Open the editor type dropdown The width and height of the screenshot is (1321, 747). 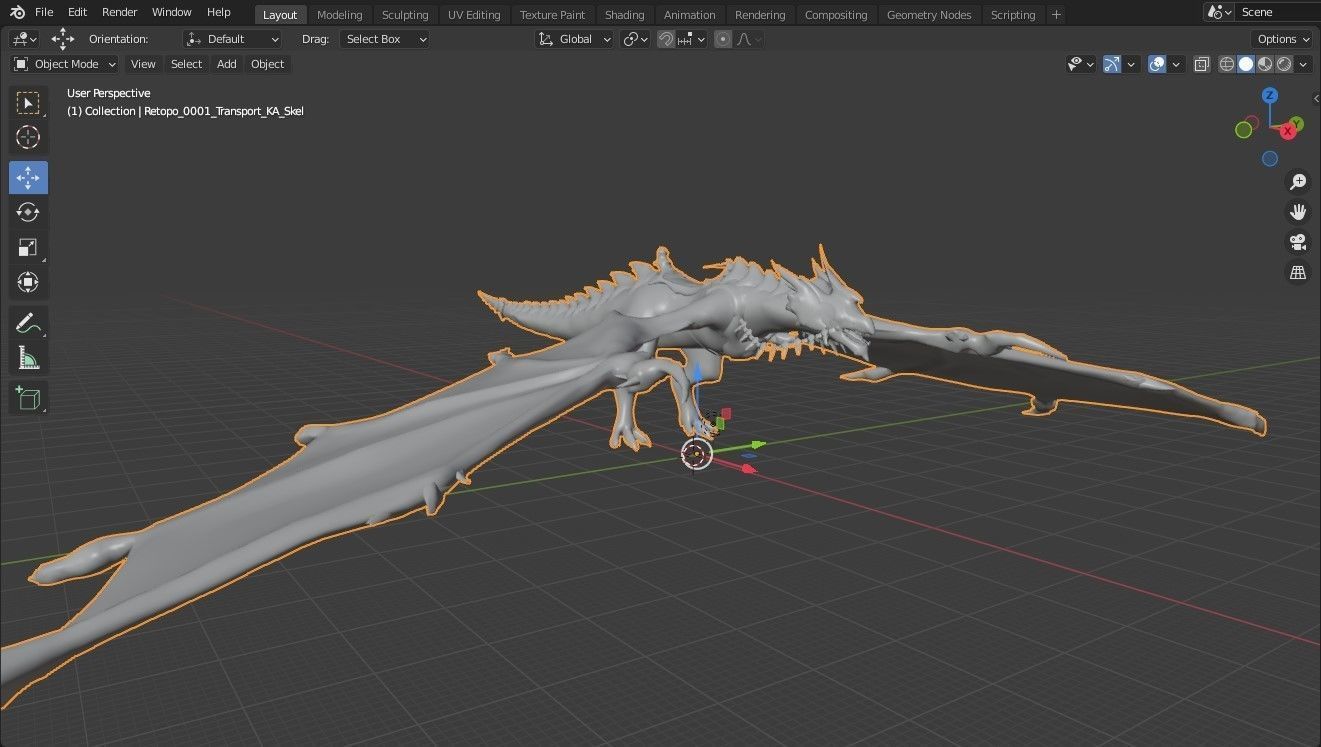[x=24, y=39]
